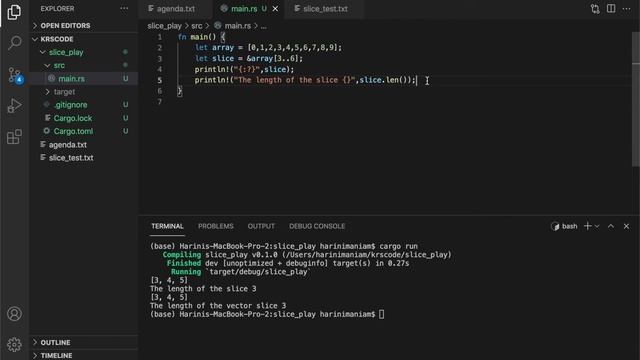The height and width of the screenshot is (360, 640).
Task: Select the bash terminal instance
Action: (564, 226)
